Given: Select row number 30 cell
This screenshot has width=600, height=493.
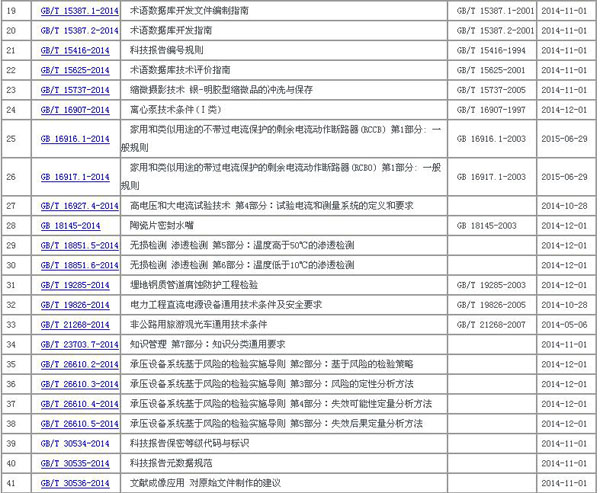Looking at the screenshot, I should click(x=16, y=266).
